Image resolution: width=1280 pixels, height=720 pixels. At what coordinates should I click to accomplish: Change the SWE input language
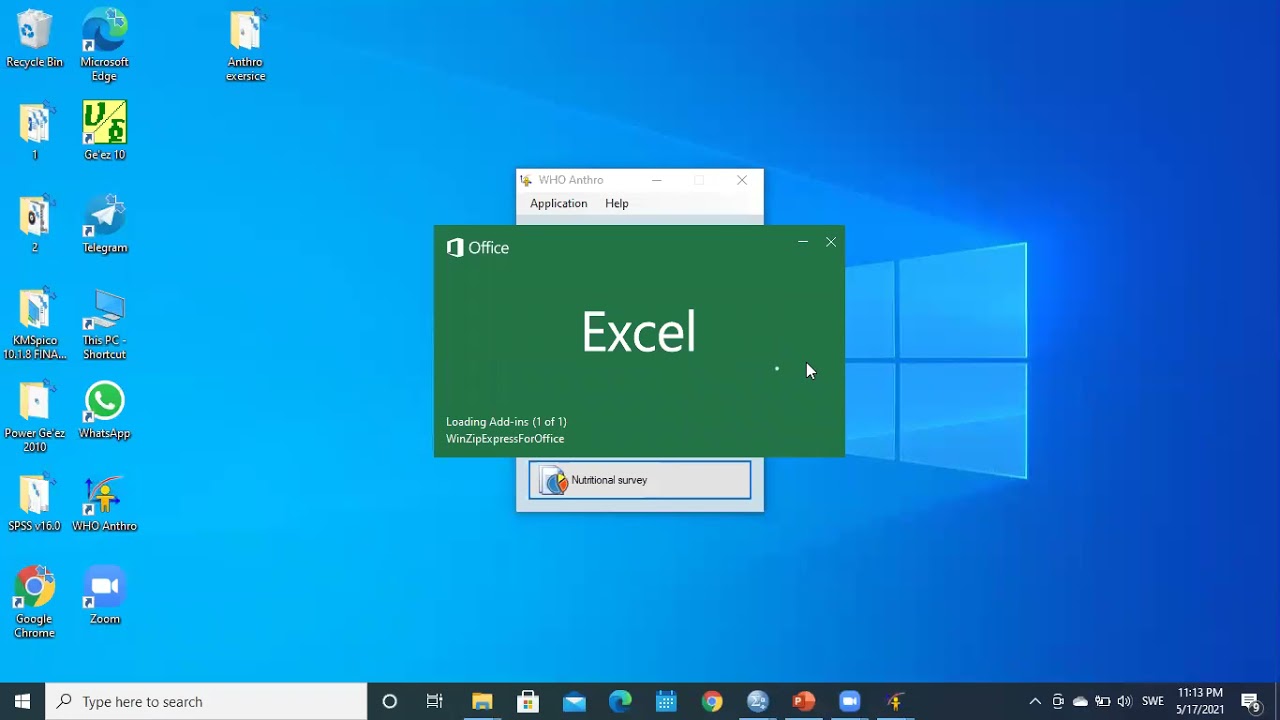click(1153, 701)
